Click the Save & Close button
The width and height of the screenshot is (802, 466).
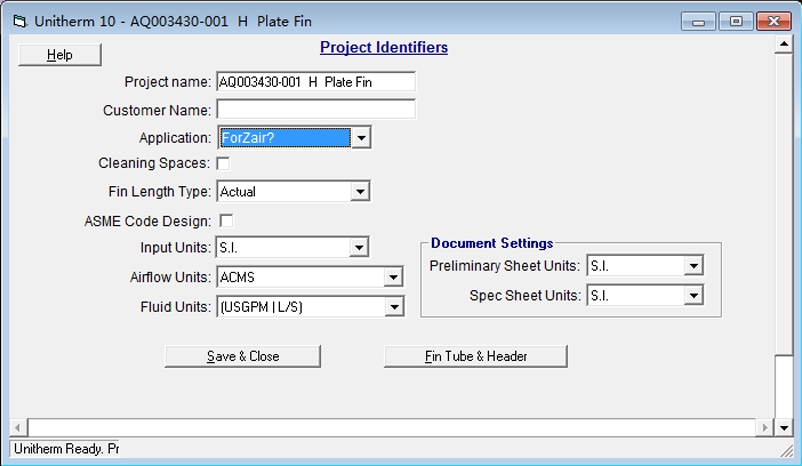tap(243, 356)
